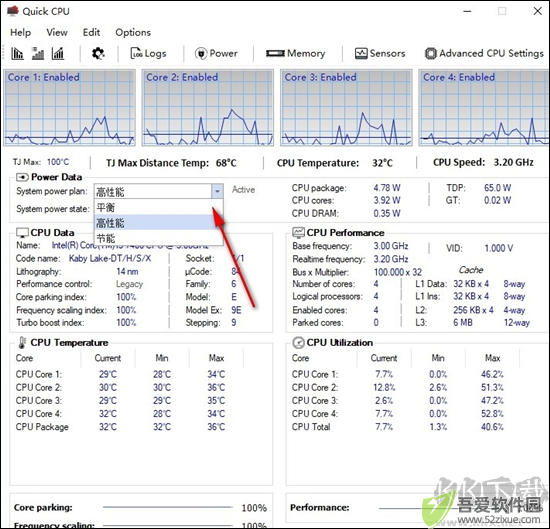This screenshot has height=529, width=550.
Task: Open settings via the gear icon
Action: point(98,54)
